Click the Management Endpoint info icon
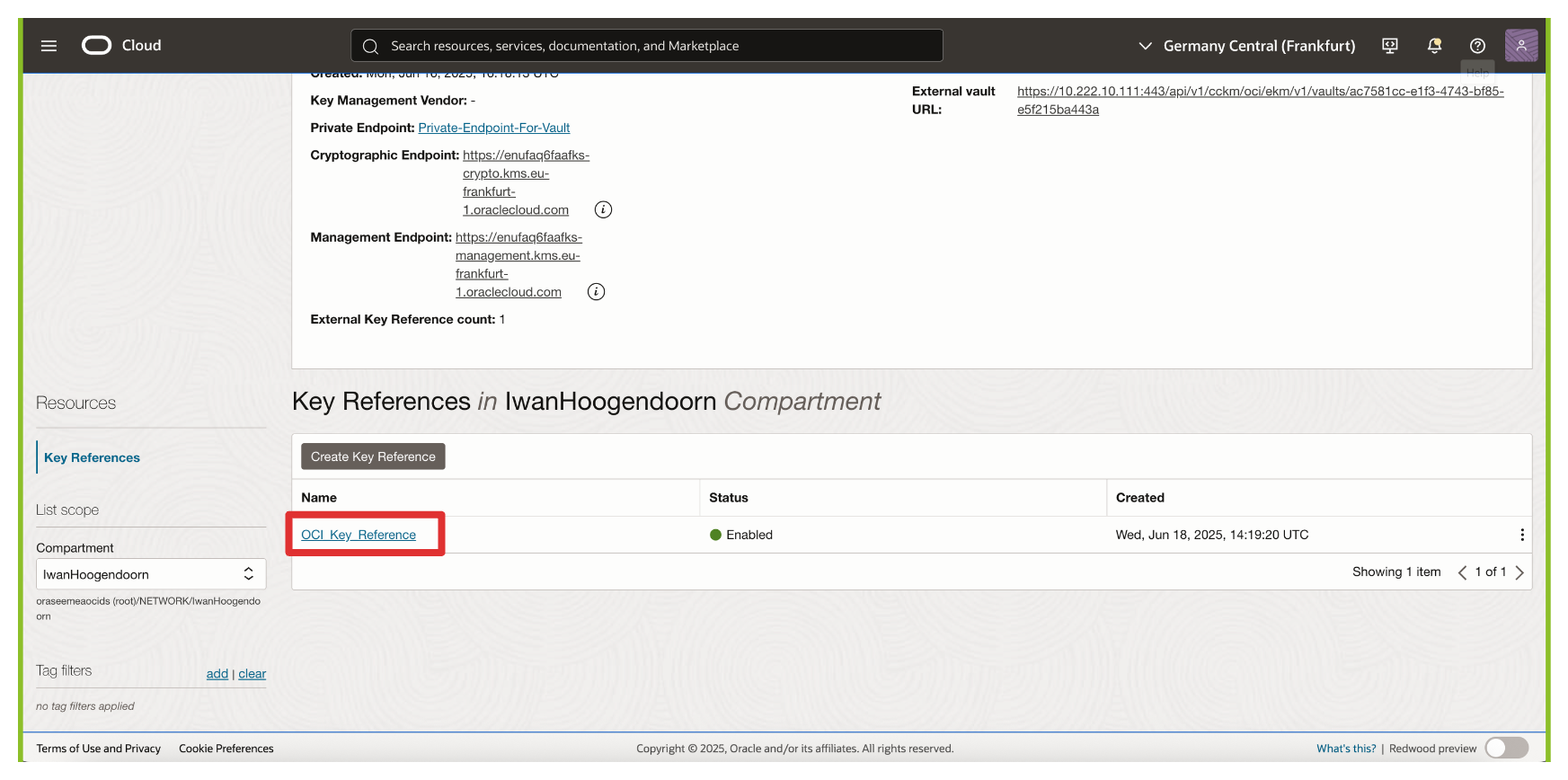 [x=596, y=292]
